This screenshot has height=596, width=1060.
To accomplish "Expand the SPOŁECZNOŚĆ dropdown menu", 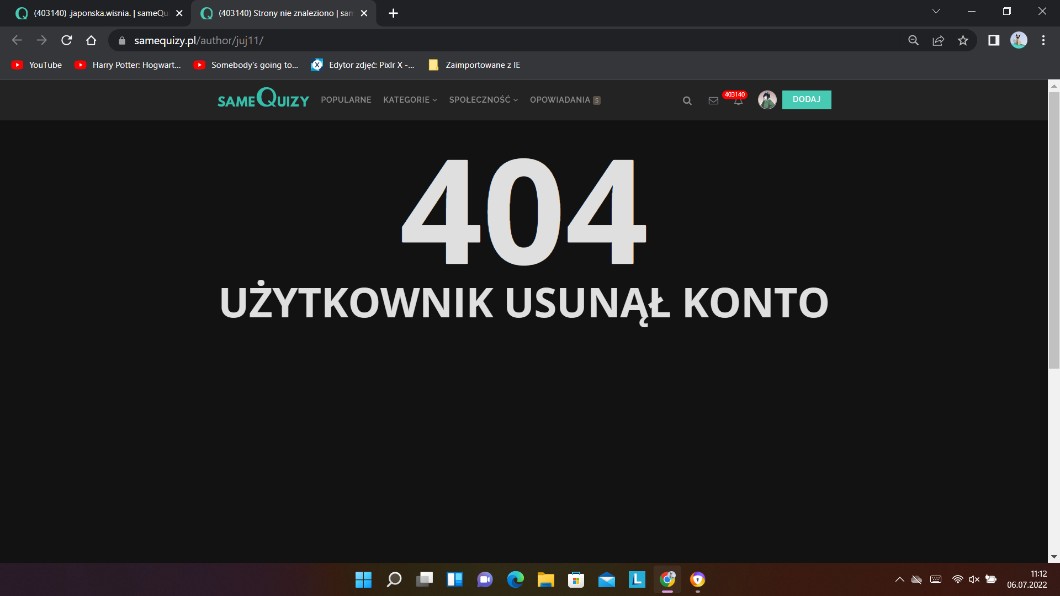I will click(x=483, y=100).
